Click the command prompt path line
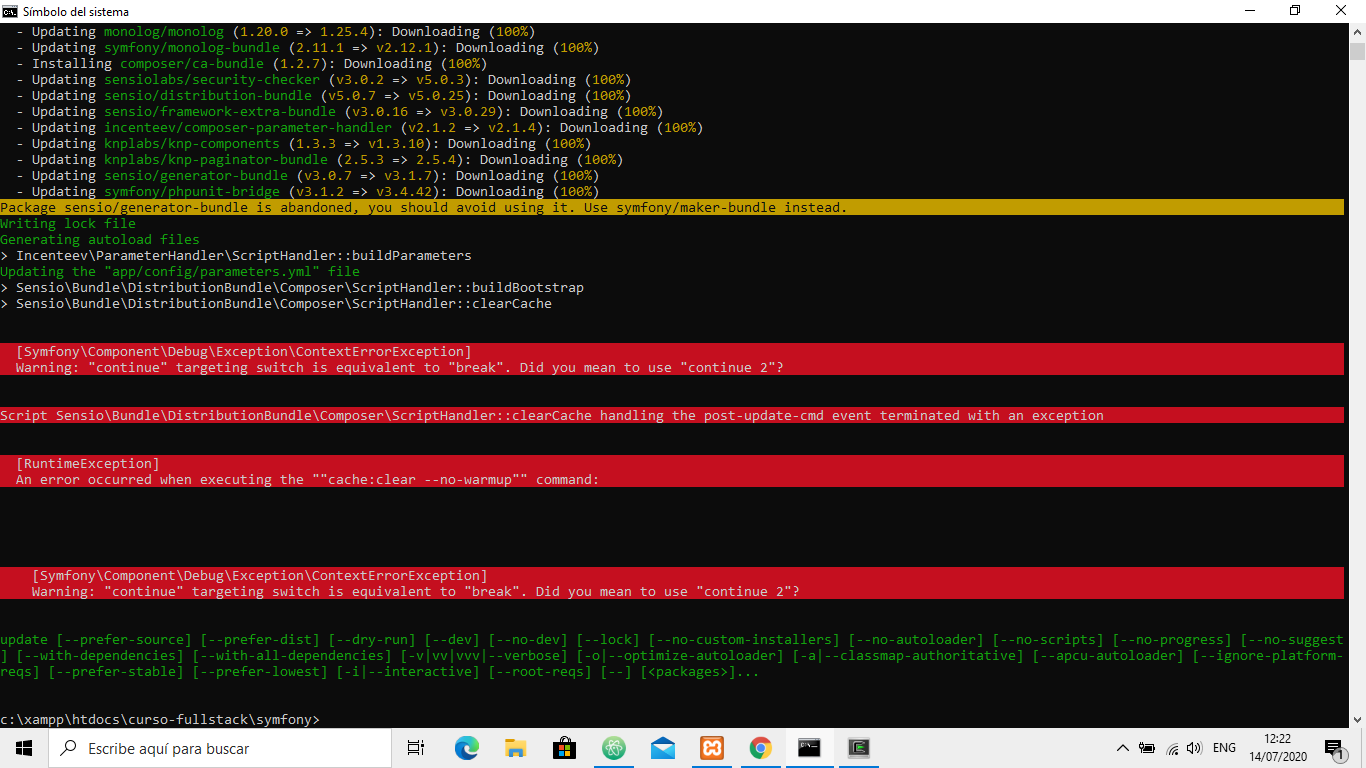The image size is (1366, 768). coord(160,720)
